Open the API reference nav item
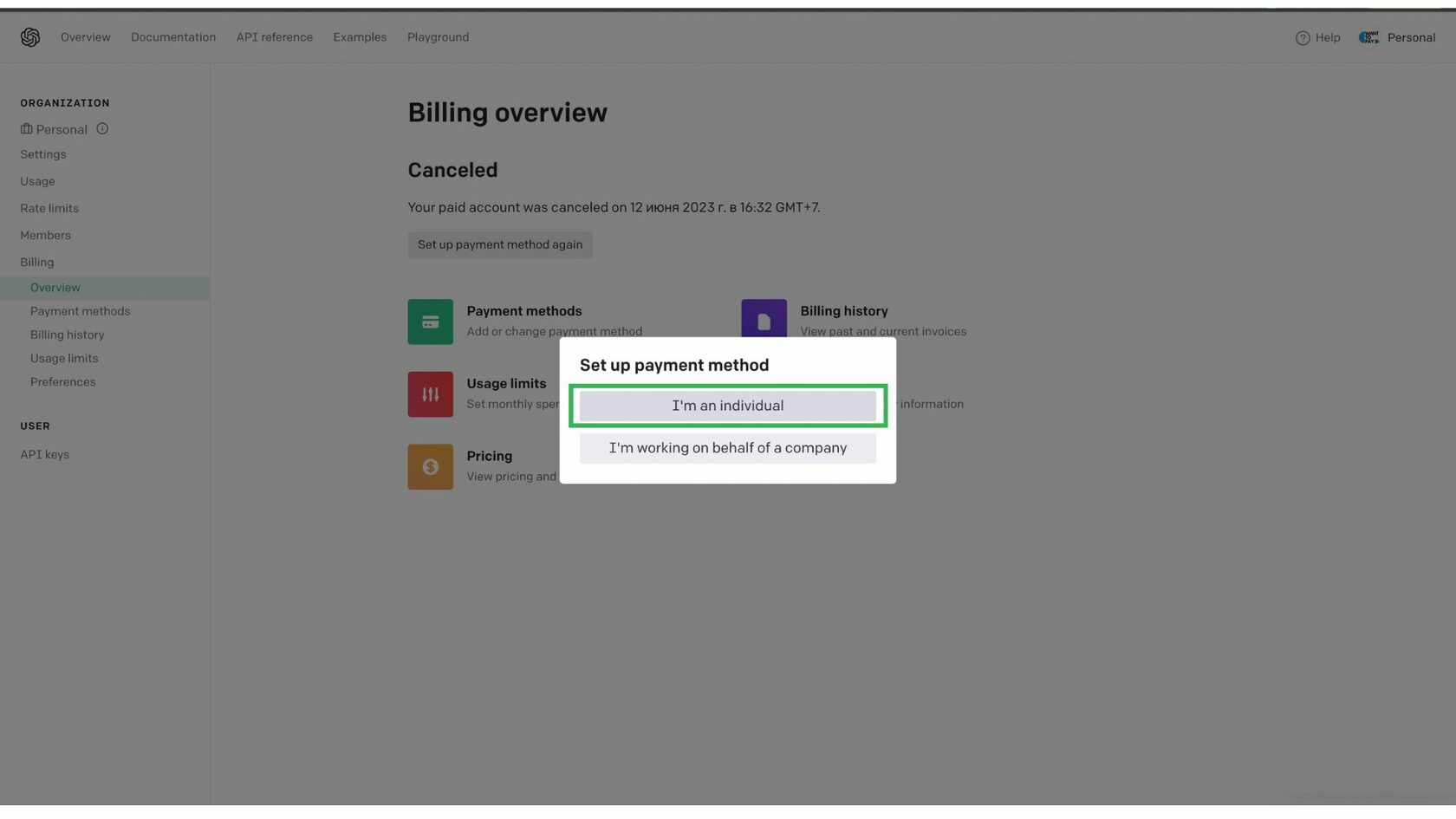This screenshot has width=1456, height=819. pyautogui.click(x=274, y=37)
